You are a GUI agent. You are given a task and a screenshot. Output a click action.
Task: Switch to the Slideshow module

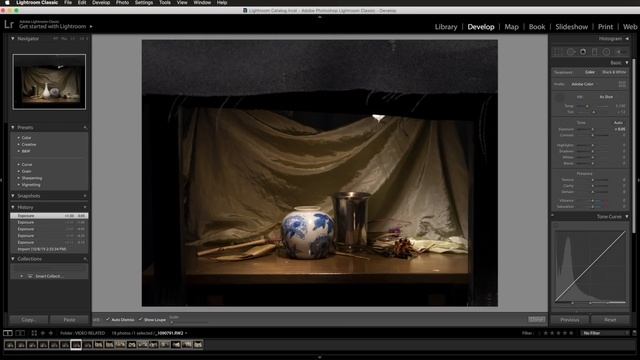(571, 27)
